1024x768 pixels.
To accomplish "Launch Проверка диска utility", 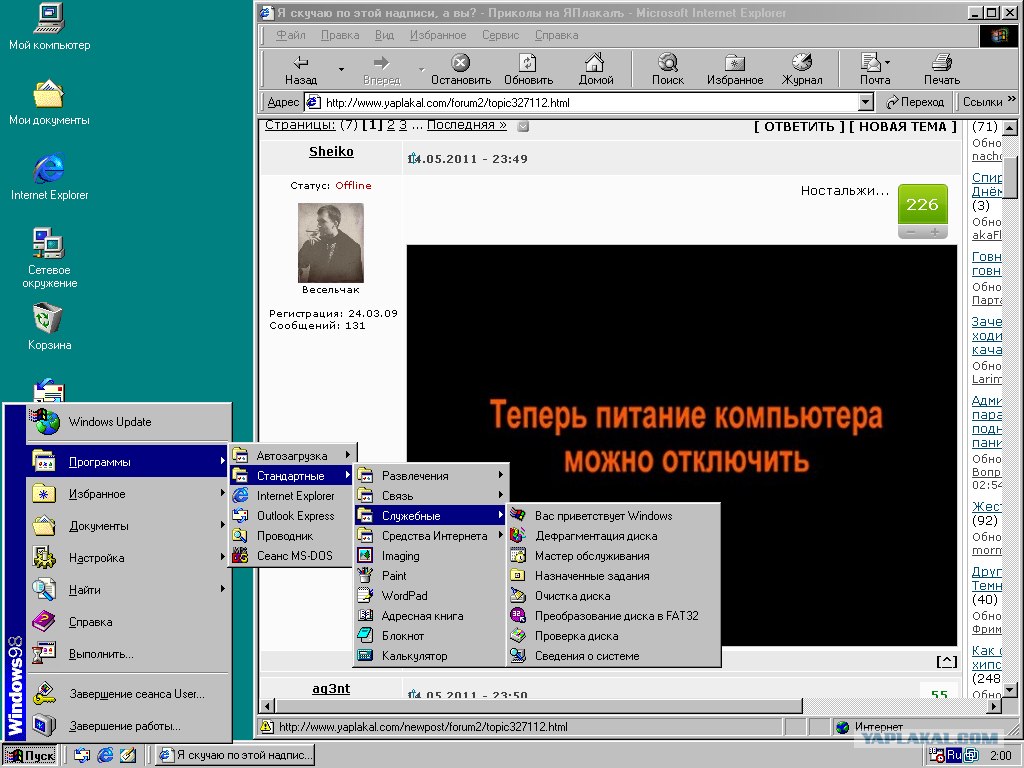I will (614, 635).
